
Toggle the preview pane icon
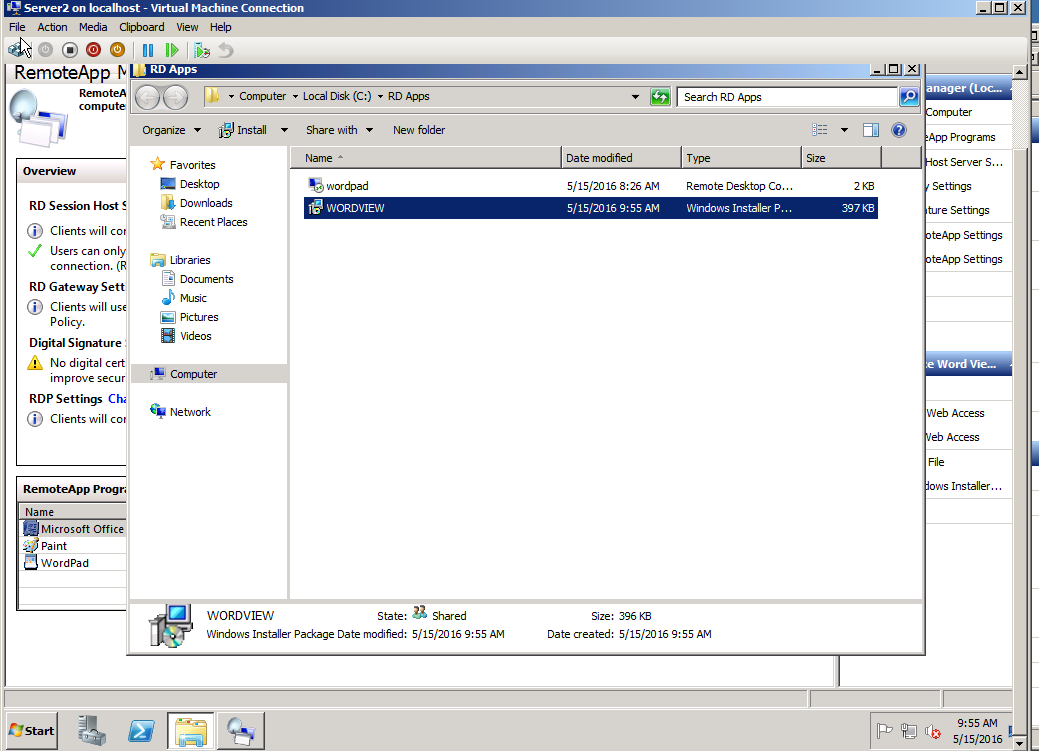point(871,130)
